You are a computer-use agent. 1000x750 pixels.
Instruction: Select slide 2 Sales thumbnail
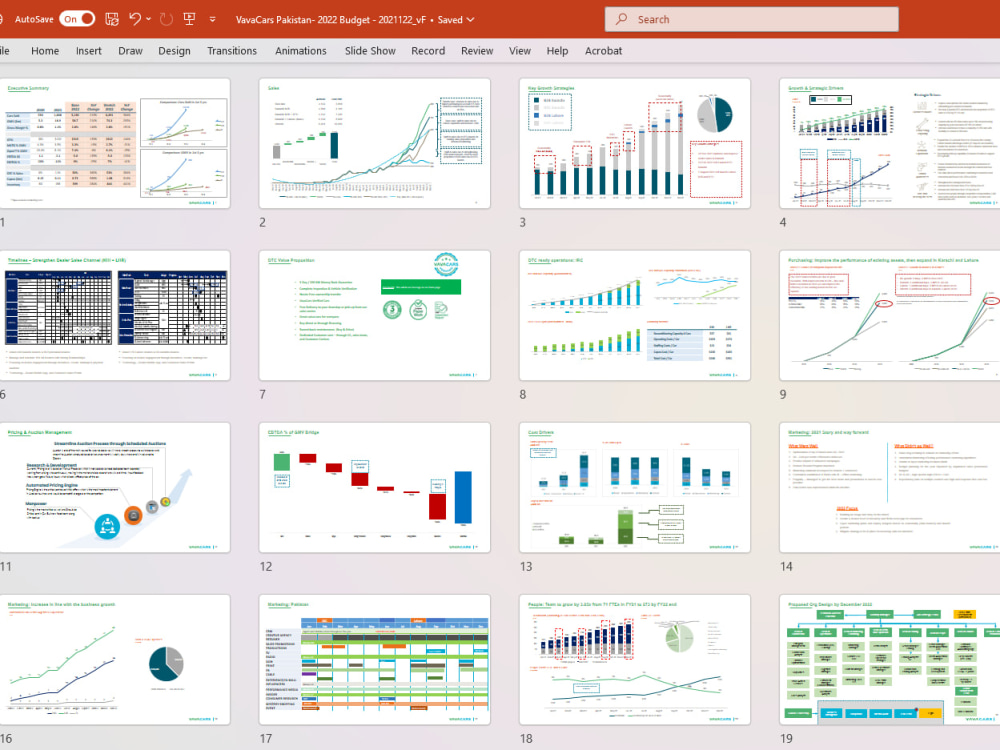coord(374,143)
